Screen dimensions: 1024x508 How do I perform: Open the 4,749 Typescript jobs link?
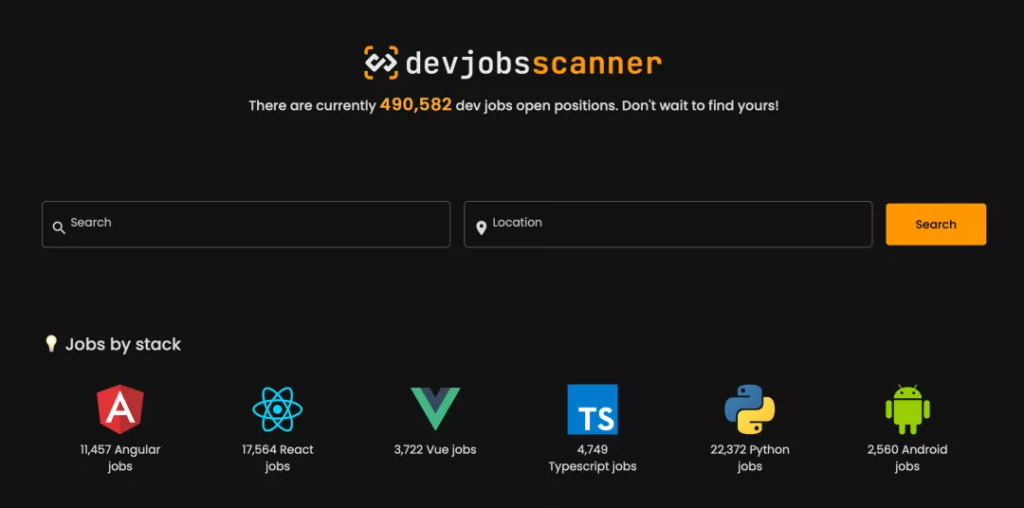(592, 458)
